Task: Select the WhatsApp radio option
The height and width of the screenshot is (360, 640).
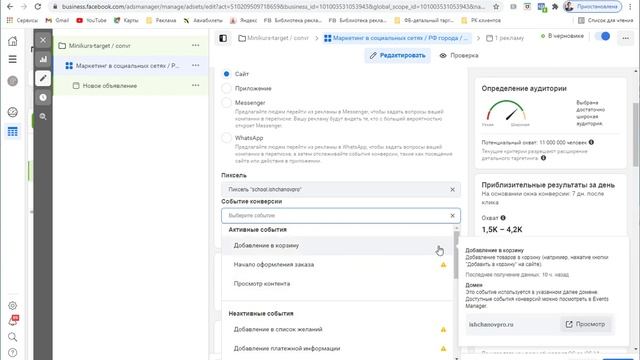Action: pyautogui.click(x=227, y=138)
